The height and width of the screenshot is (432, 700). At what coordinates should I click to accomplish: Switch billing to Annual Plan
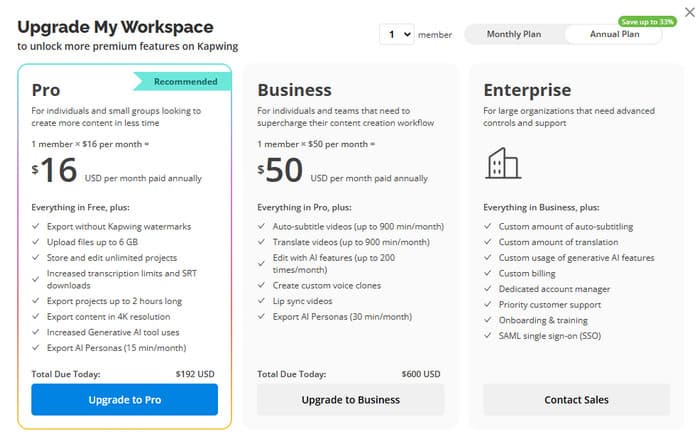point(614,34)
